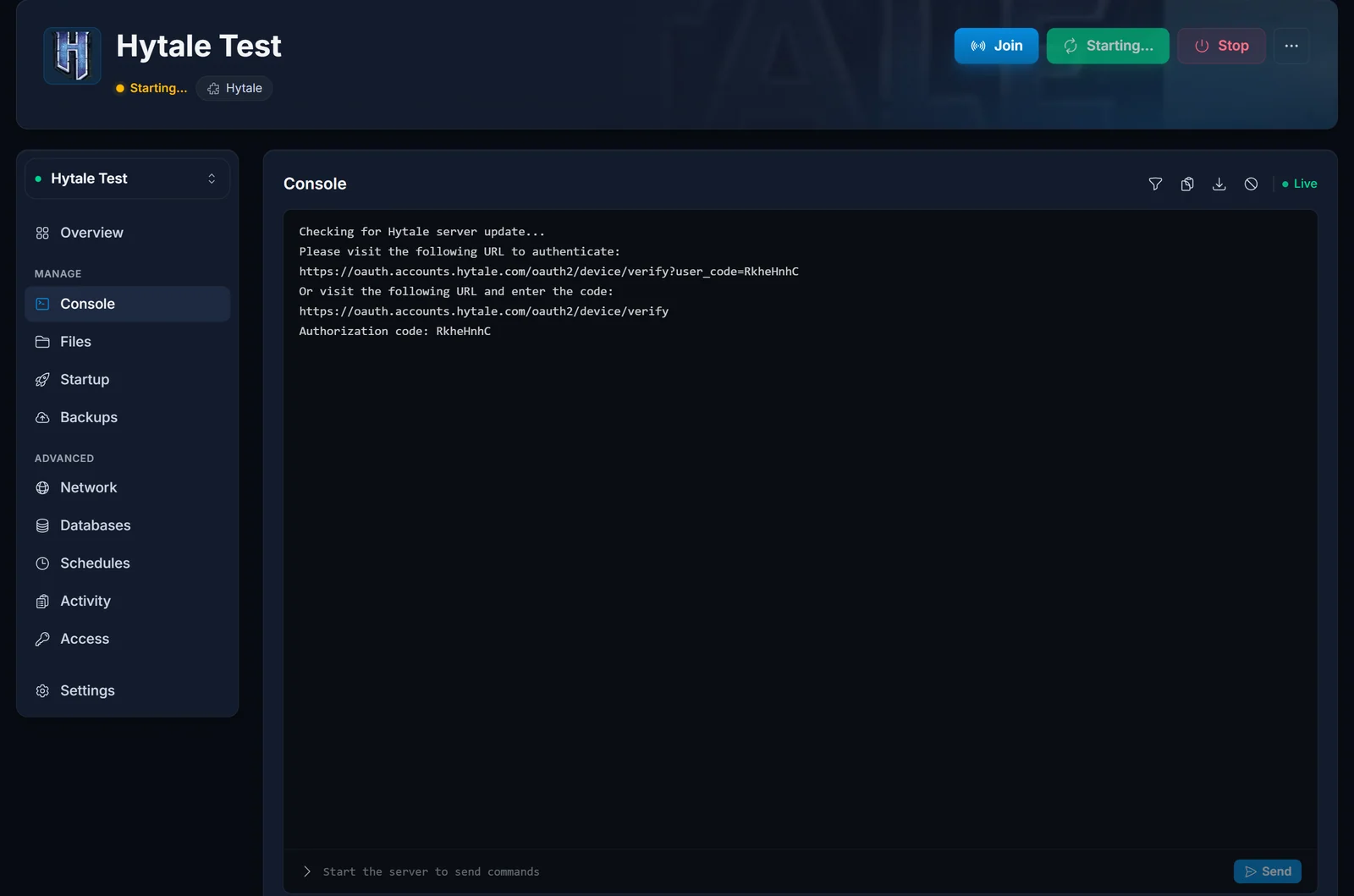Open Startup in the sidebar

pyautogui.click(x=128, y=379)
